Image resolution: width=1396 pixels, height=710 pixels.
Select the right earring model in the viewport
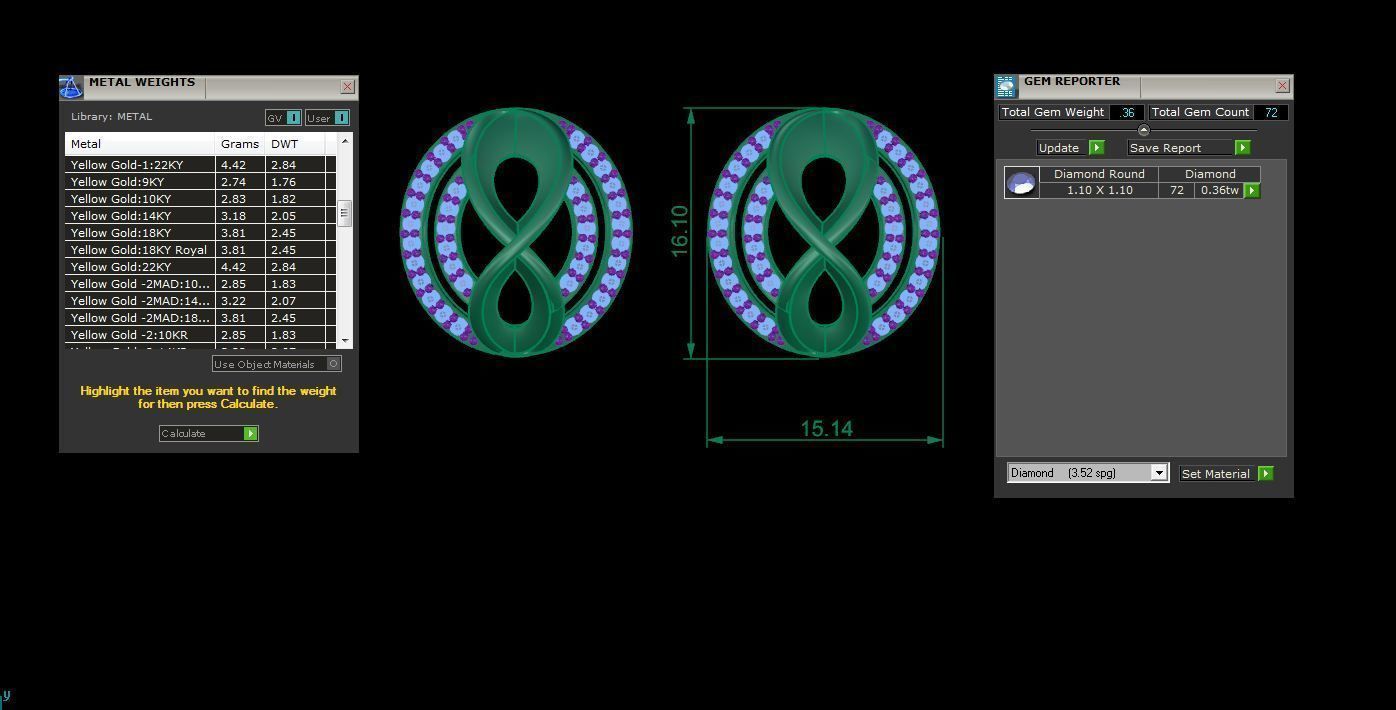(x=824, y=231)
